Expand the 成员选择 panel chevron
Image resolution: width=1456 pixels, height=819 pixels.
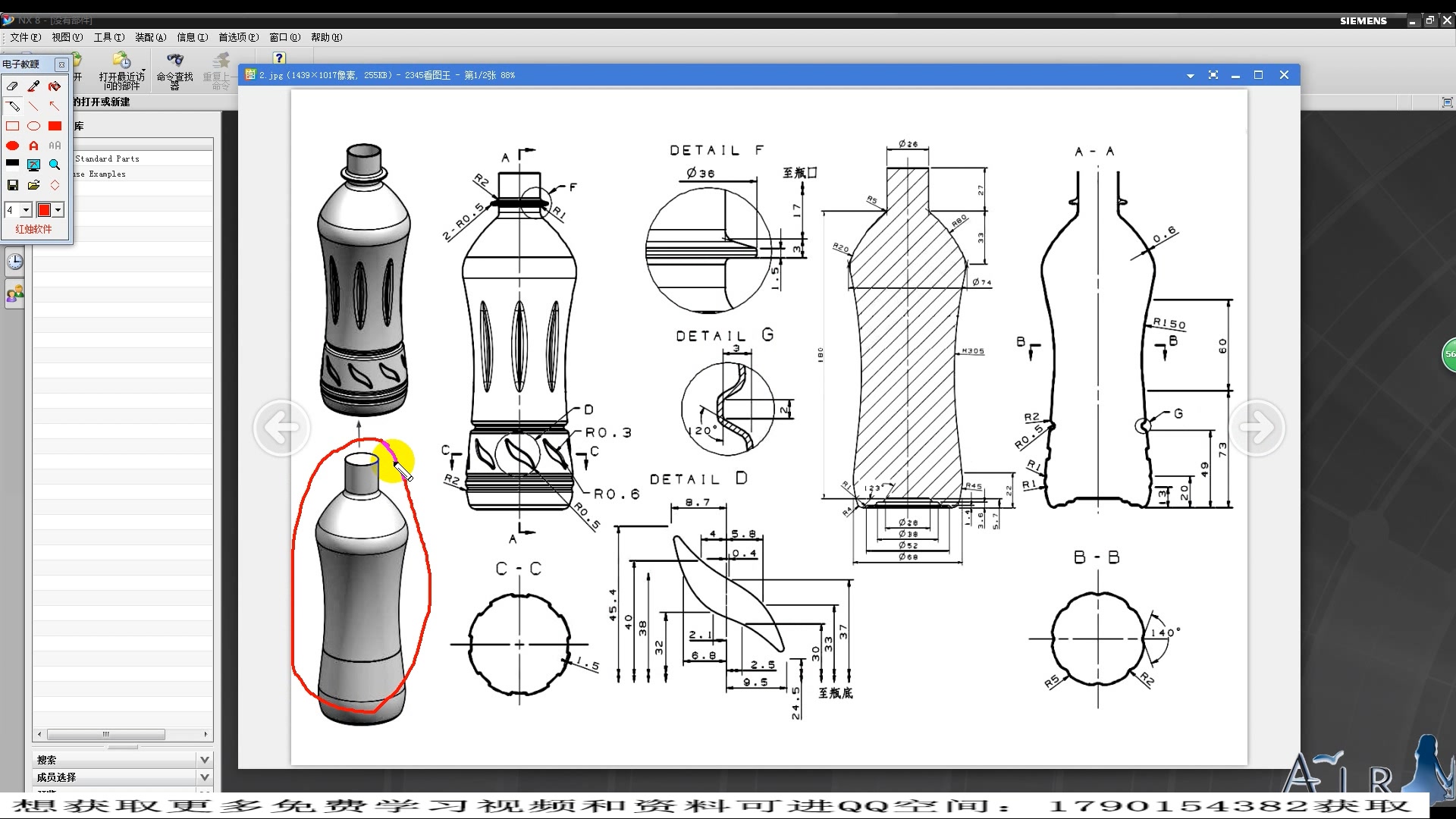point(204,777)
